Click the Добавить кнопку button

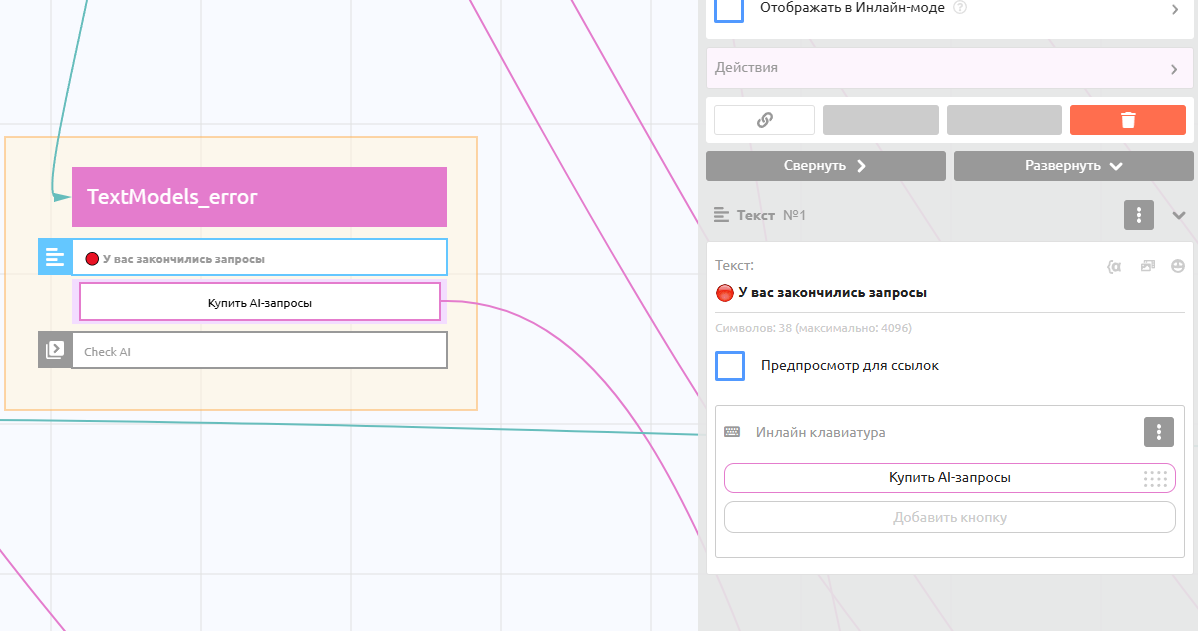coord(949,518)
